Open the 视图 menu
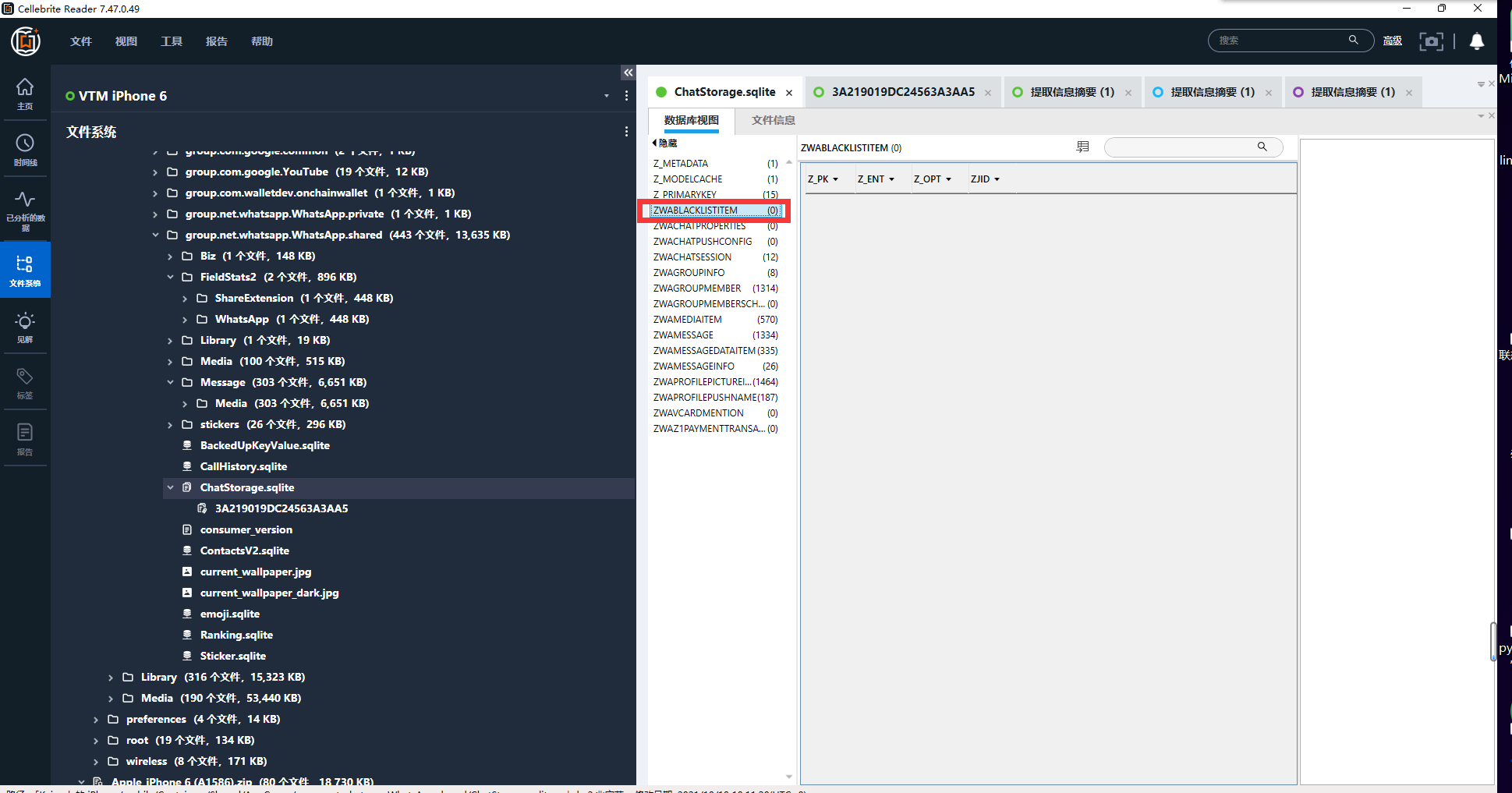The height and width of the screenshot is (793, 1512). (126, 41)
